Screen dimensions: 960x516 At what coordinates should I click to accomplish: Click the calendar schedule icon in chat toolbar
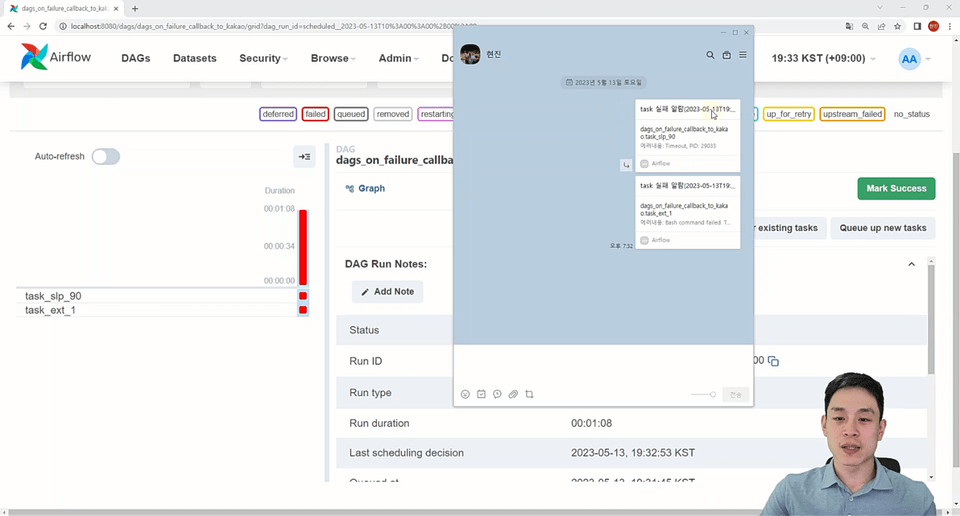(x=481, y=394)
